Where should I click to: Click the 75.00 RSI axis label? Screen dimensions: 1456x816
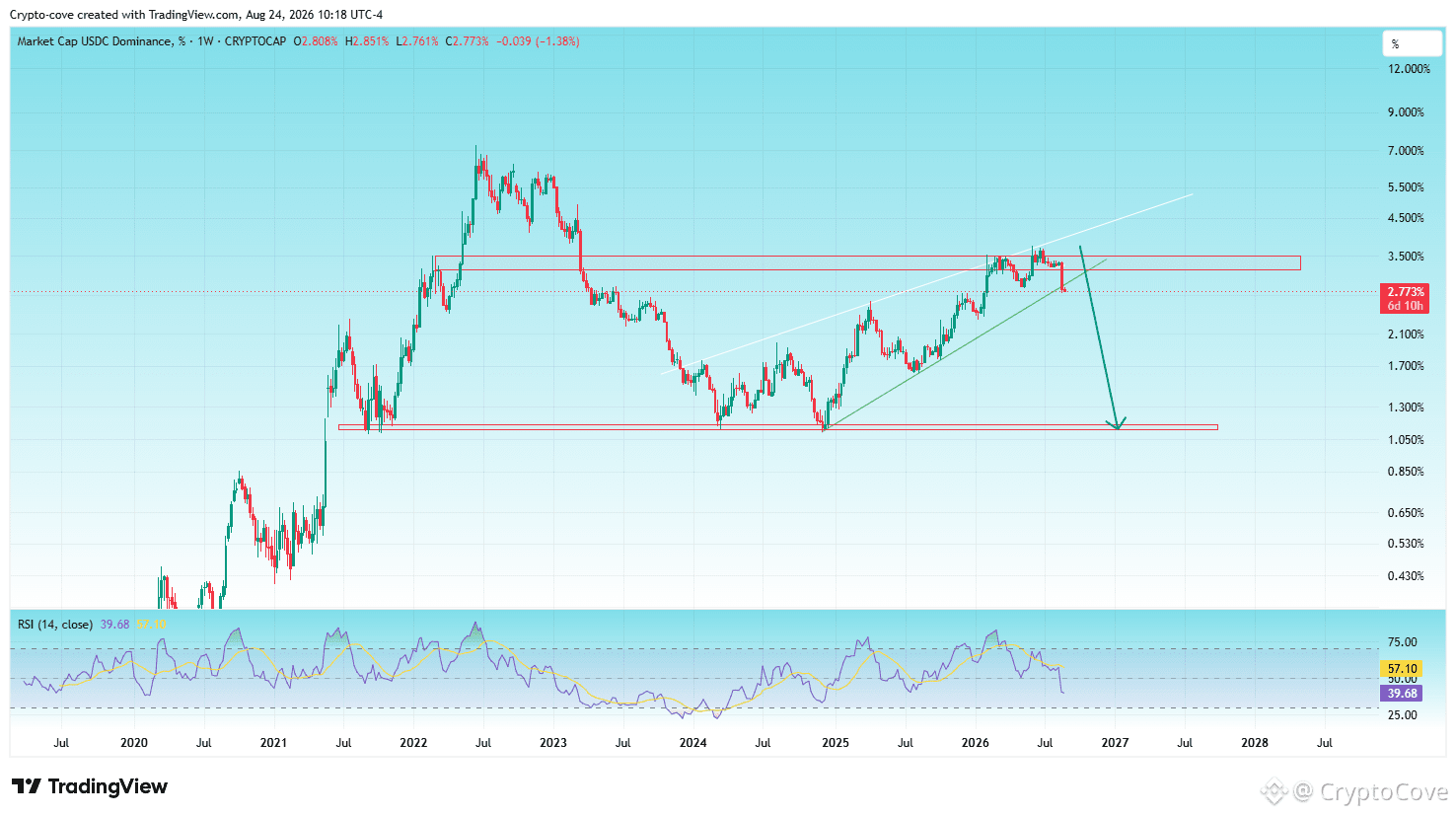1402,642
